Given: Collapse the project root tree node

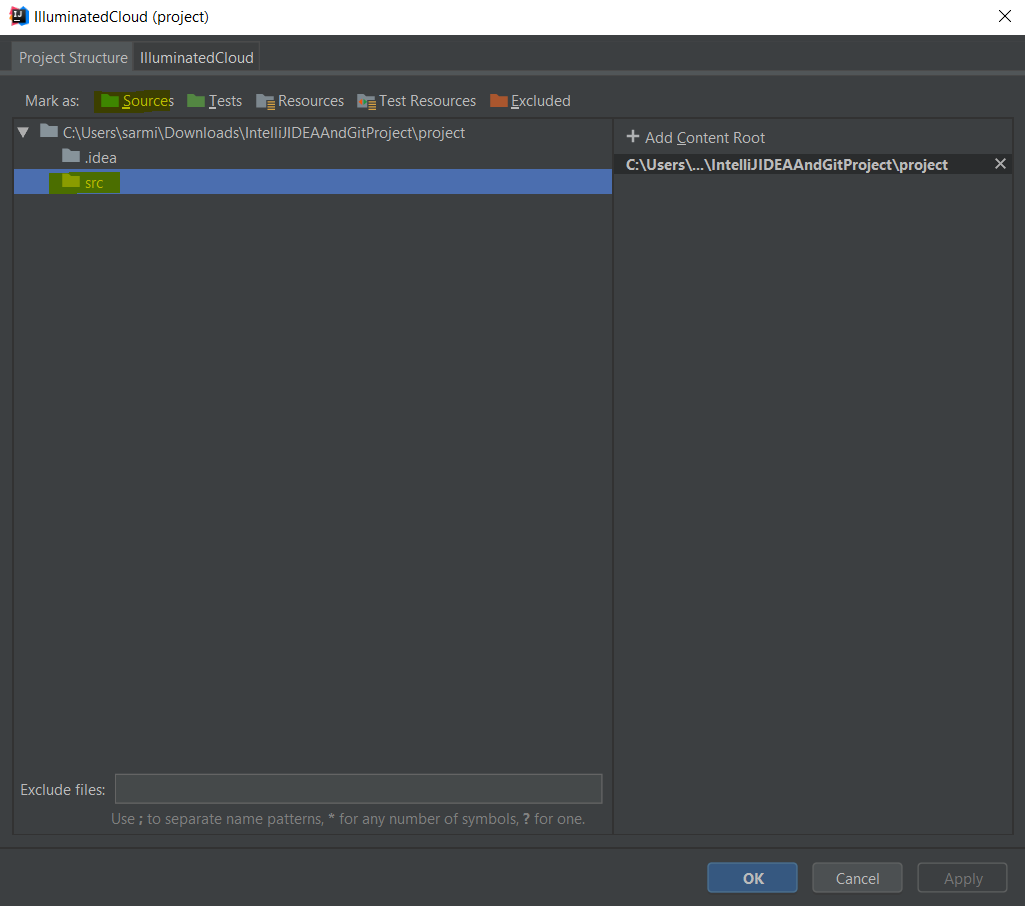Looking at the screenshot, I should pyautogui.click(x=24, y=132).
